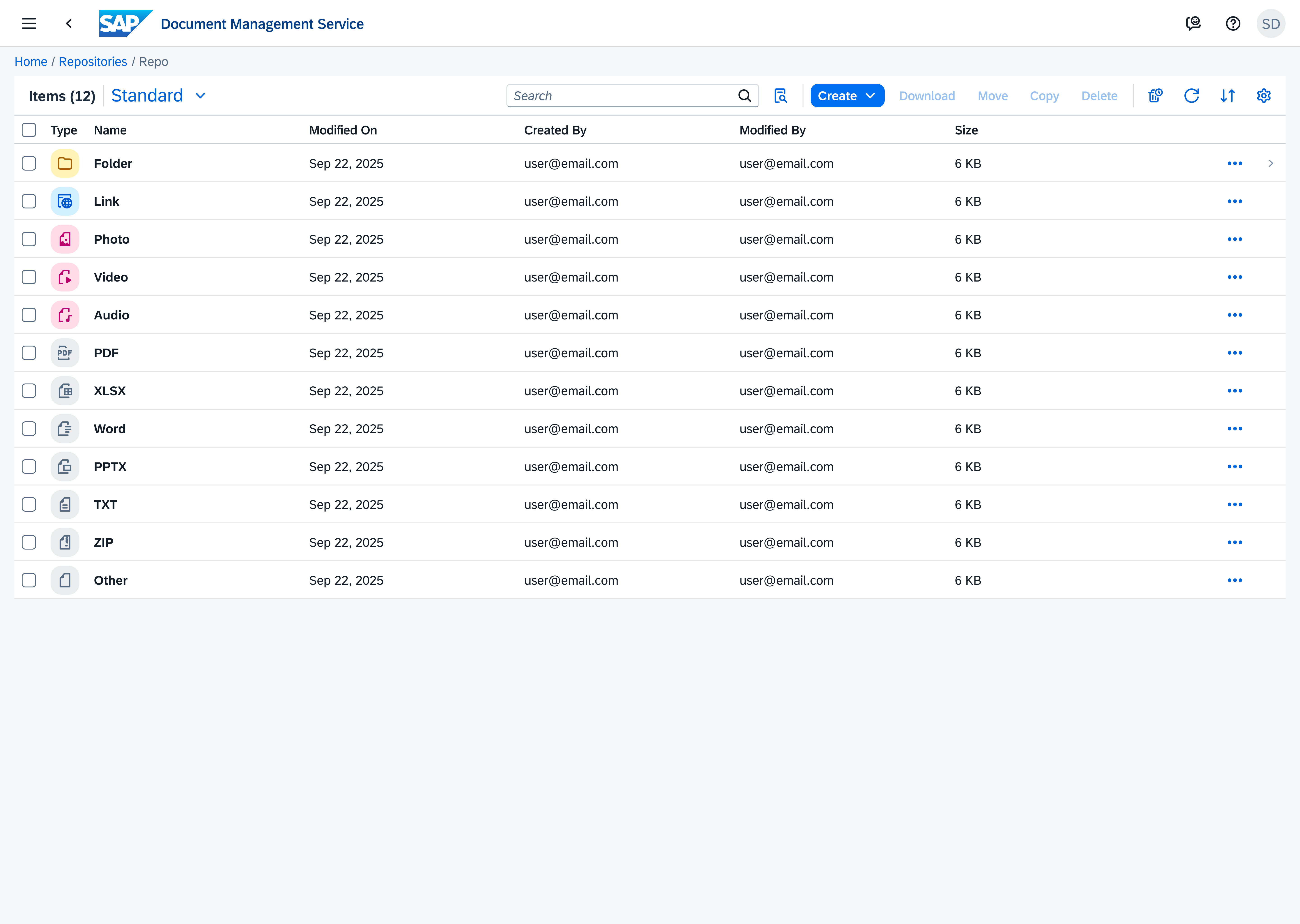Go to Home breadcrumb link
The width and height of the screenshot is (1300, 924).
tap(31, 61)
